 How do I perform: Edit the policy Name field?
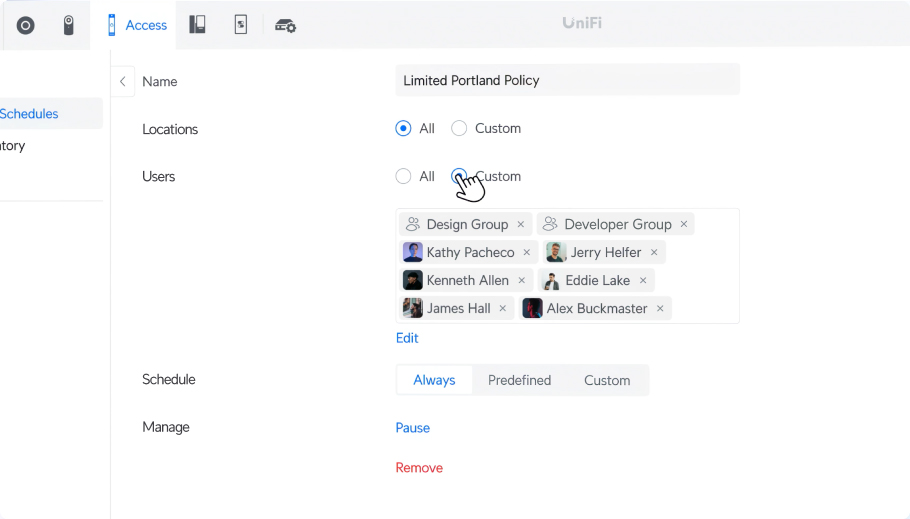[568, 80]
